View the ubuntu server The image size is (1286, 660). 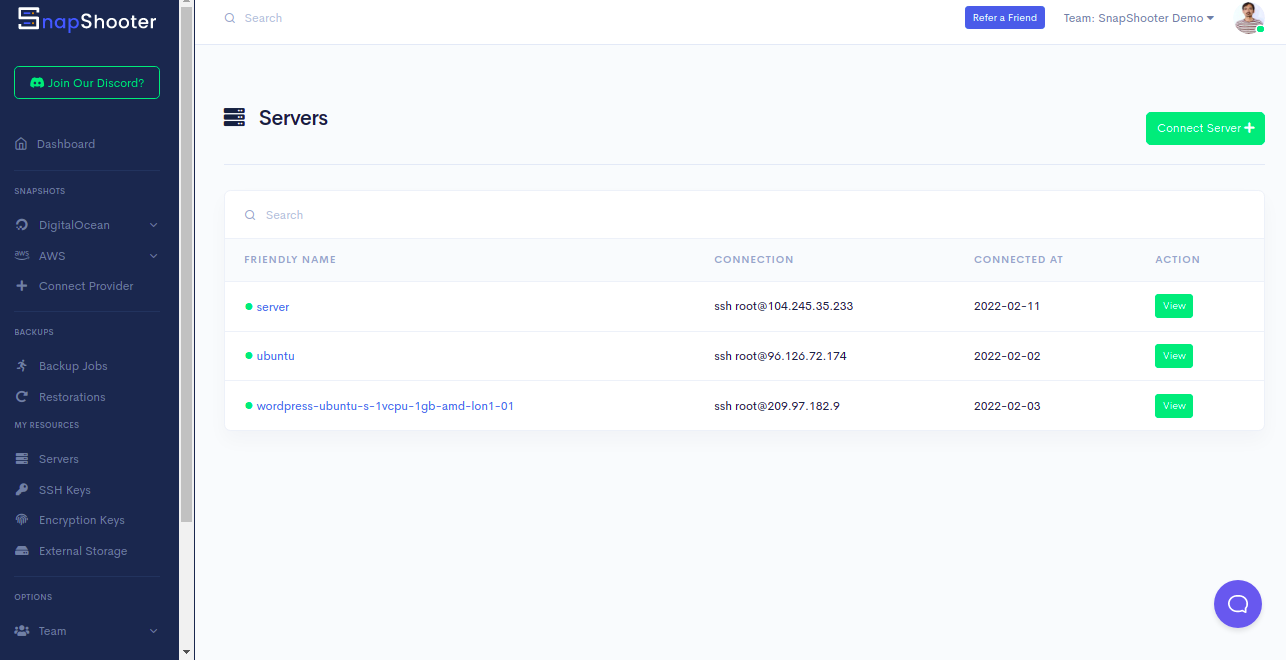pyautogui.click(x=1174, y=356)
